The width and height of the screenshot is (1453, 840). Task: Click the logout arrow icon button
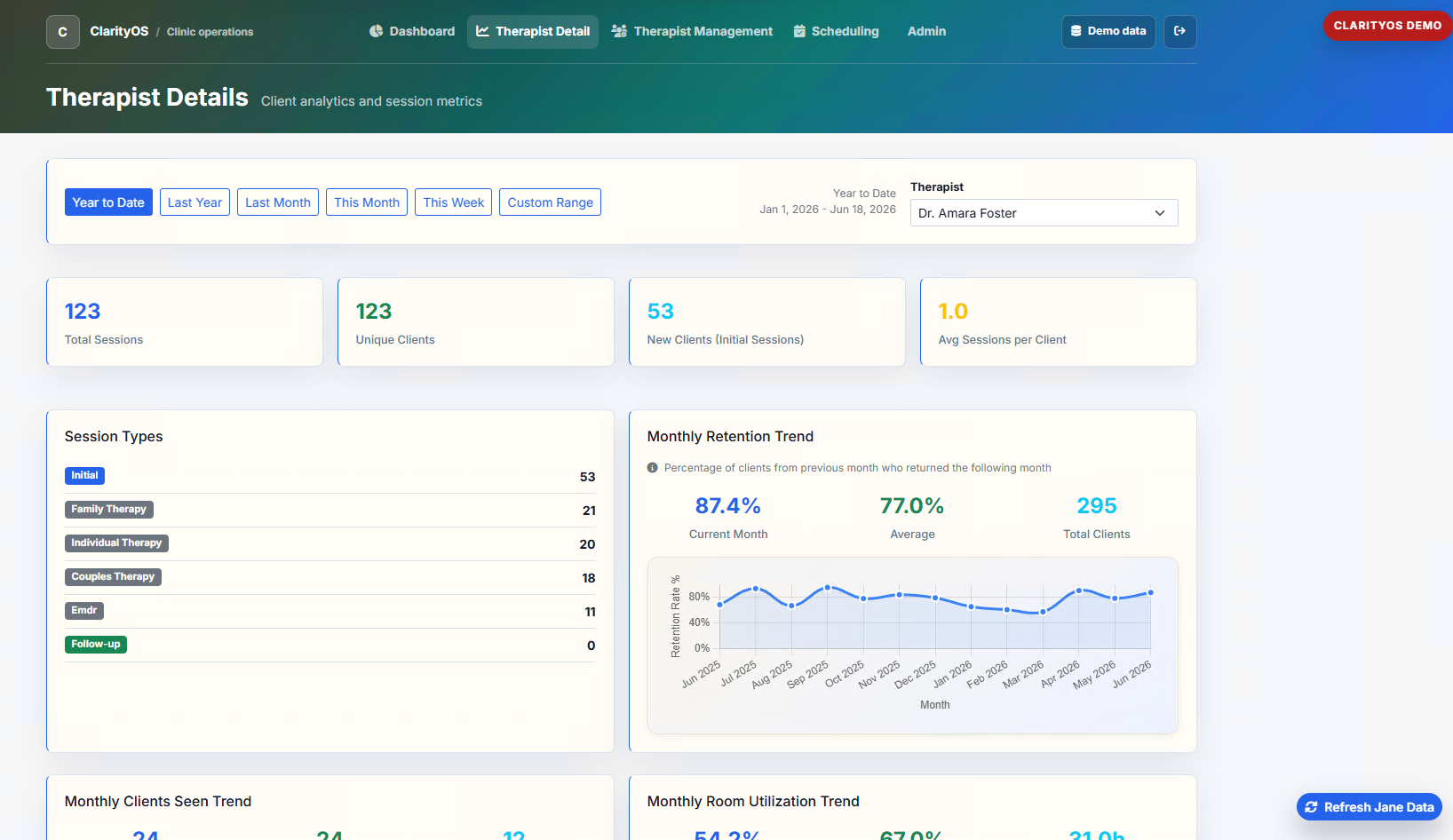coord(1180,31)
